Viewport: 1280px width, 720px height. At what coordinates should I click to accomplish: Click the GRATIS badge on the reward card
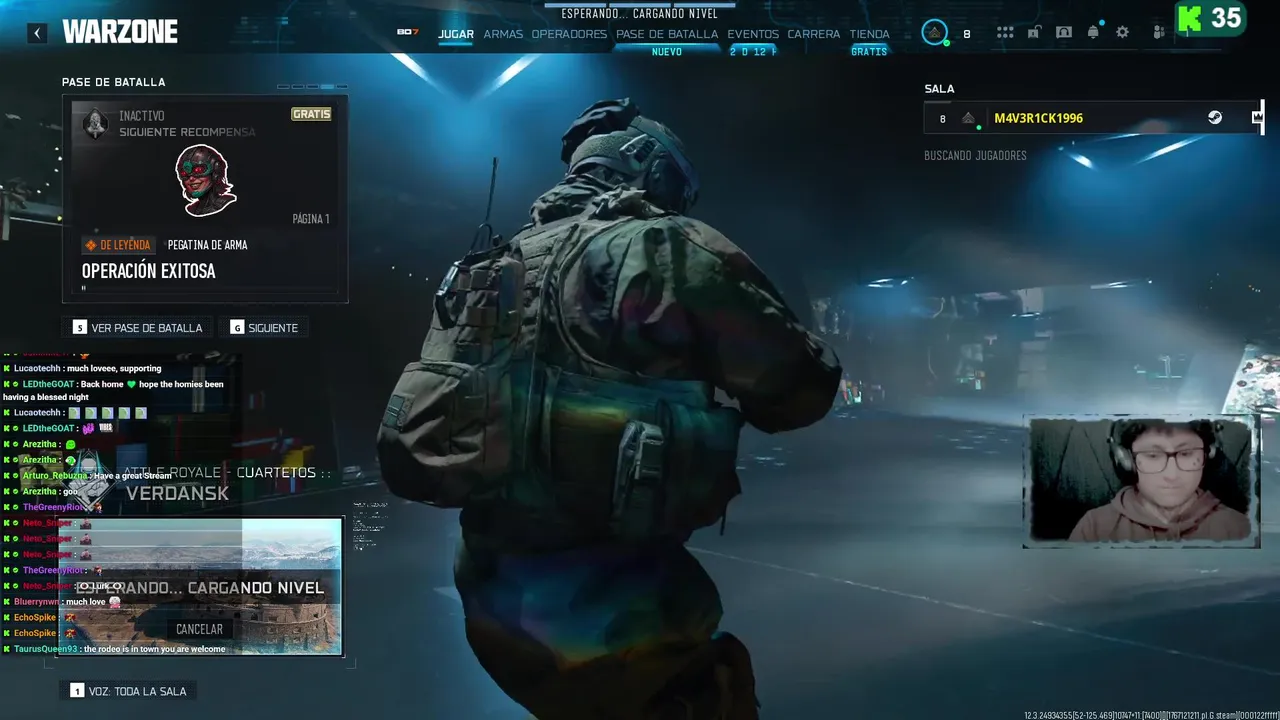coord(311,114)
